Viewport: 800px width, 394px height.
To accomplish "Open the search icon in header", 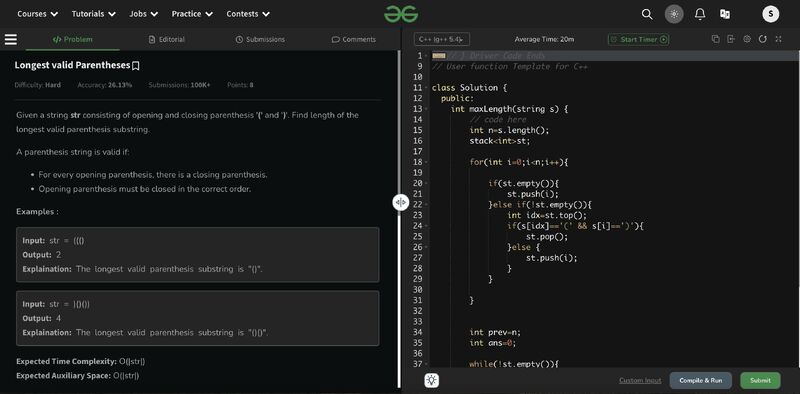I will (647, 14).
